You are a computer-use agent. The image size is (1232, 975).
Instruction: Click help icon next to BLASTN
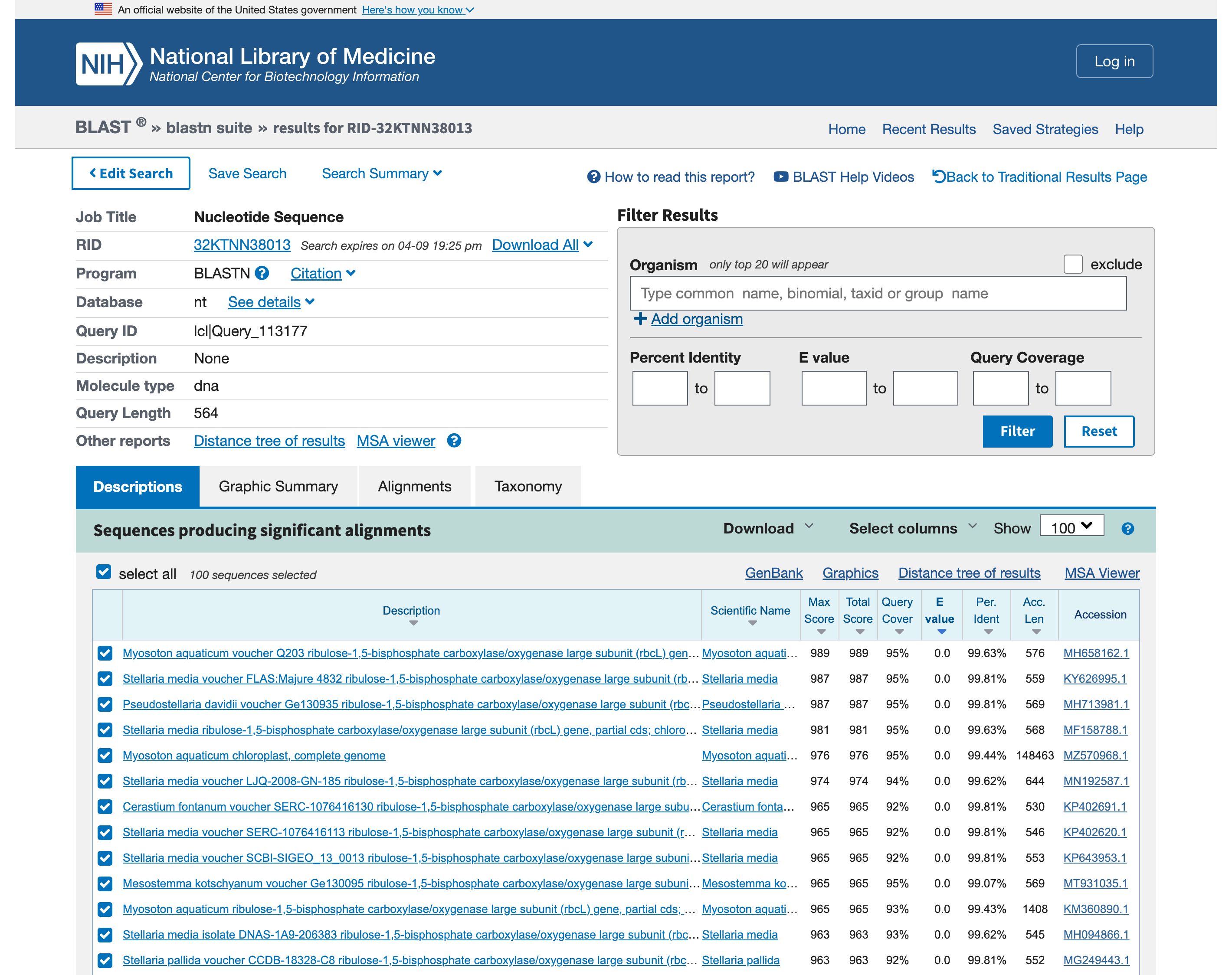262,273
